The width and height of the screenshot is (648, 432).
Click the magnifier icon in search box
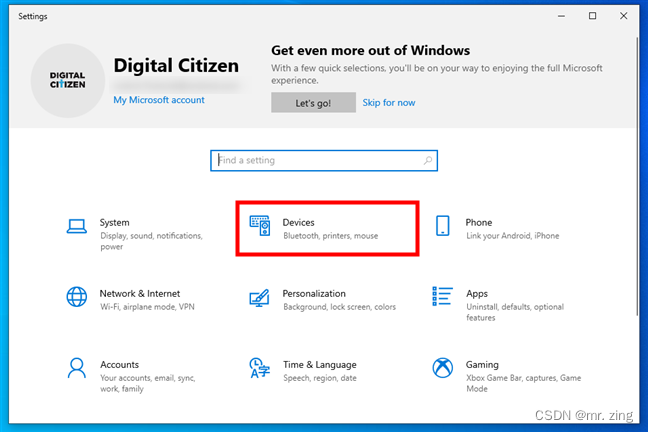(x=428, y=160)
